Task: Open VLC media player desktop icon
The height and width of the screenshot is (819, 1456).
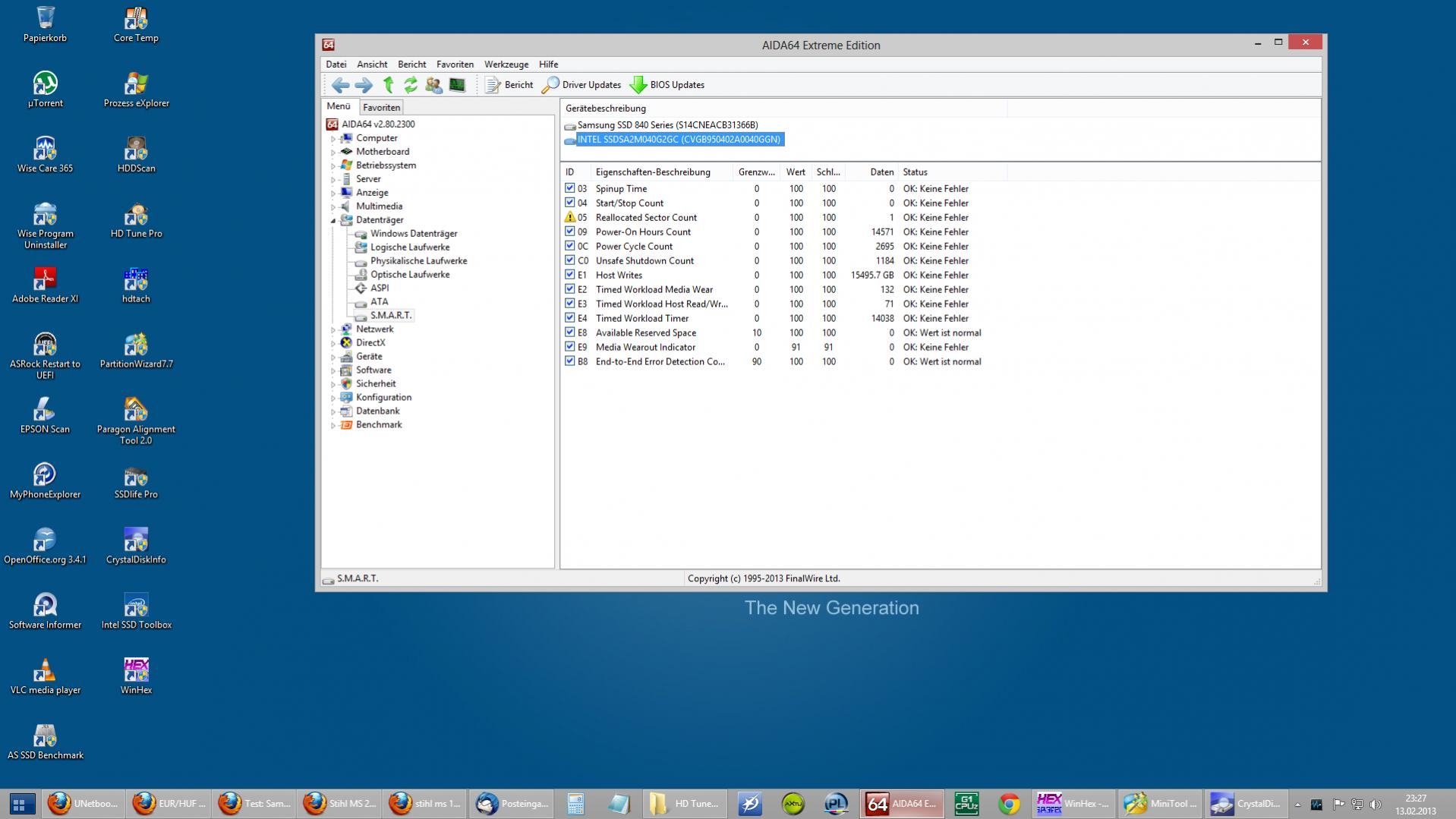Action: click(x=45, y=676)
